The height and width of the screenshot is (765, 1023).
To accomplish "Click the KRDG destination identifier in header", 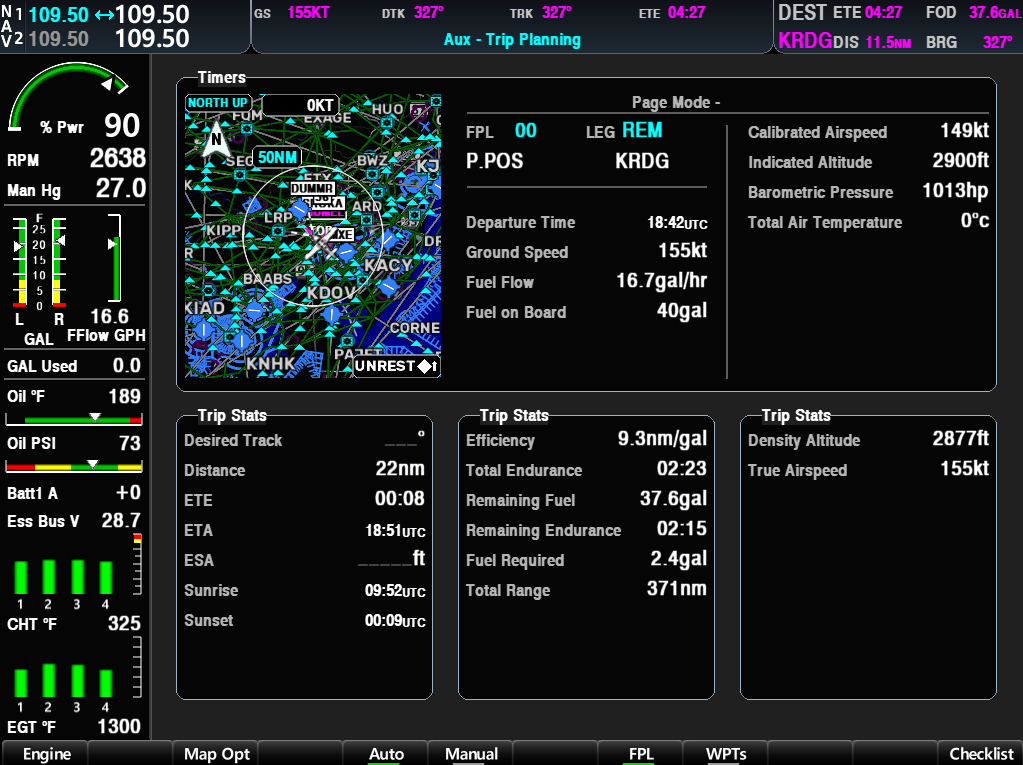I will pos(804,41).
